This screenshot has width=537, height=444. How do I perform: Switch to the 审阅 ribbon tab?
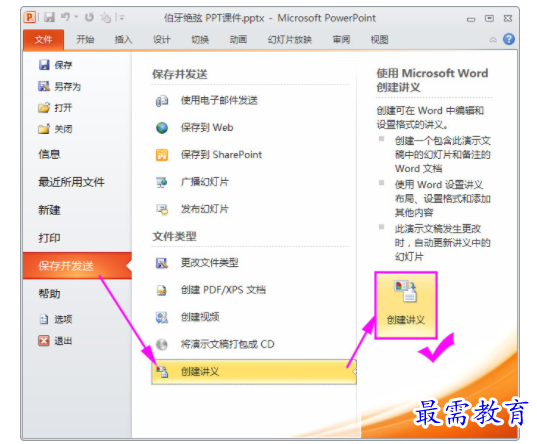(341, 40)
